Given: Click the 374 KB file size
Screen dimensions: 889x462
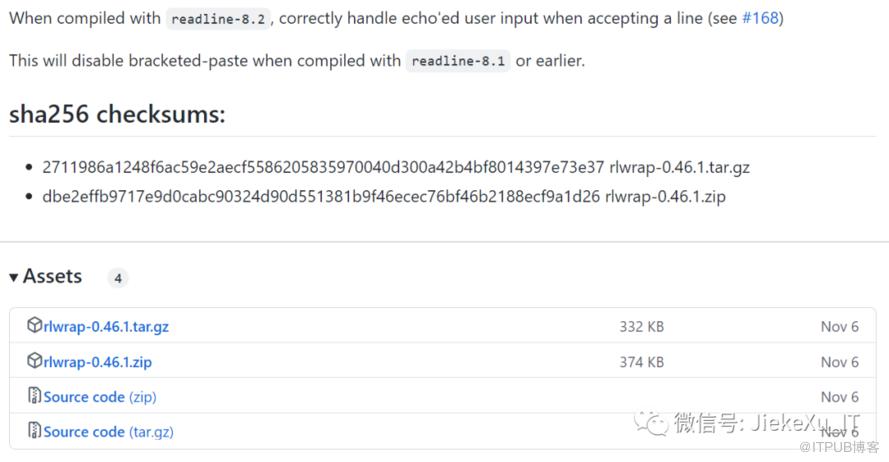Looking at the screenshot, I should pyautogui.click(x=641, y=361).
